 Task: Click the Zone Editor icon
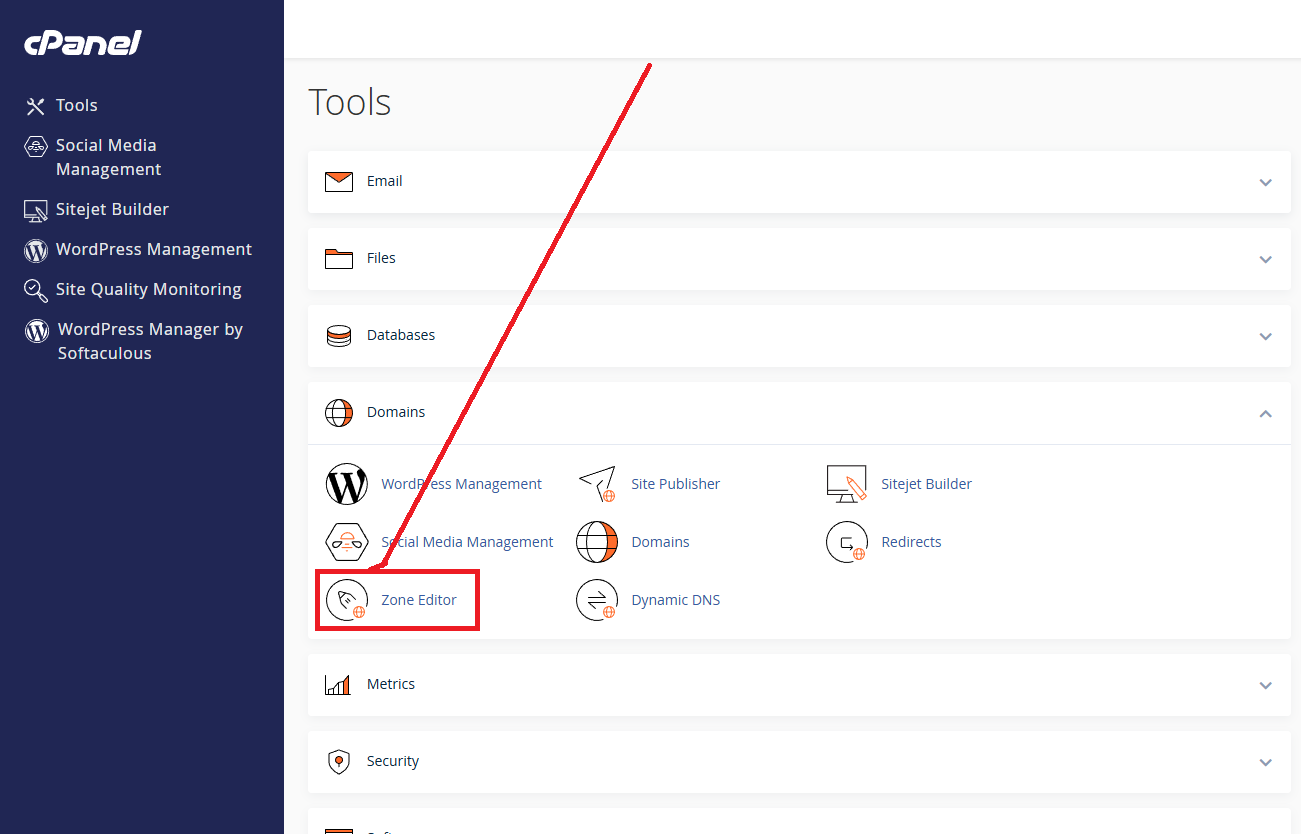(347, 600)
